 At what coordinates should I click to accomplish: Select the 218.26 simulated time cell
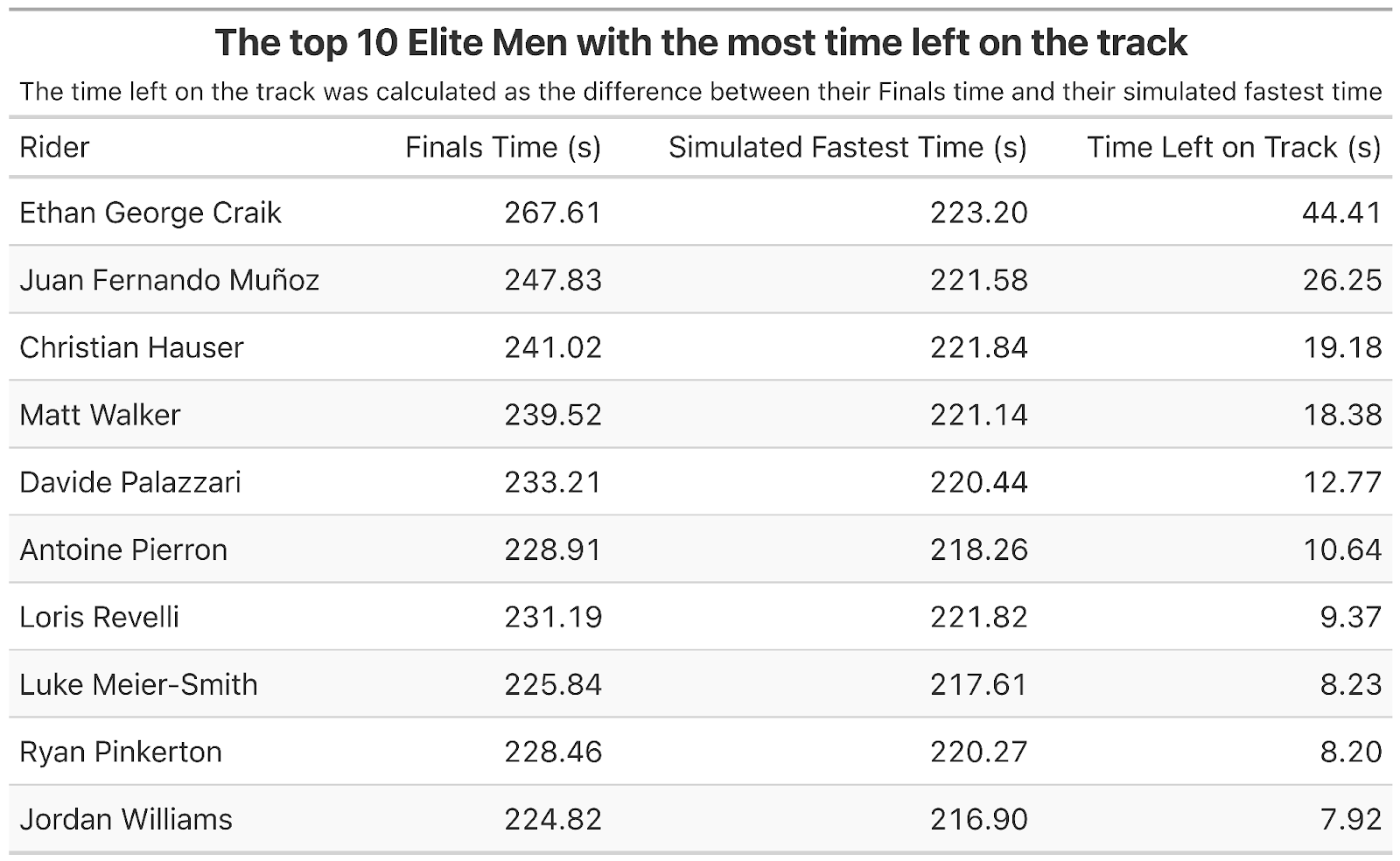978,549
